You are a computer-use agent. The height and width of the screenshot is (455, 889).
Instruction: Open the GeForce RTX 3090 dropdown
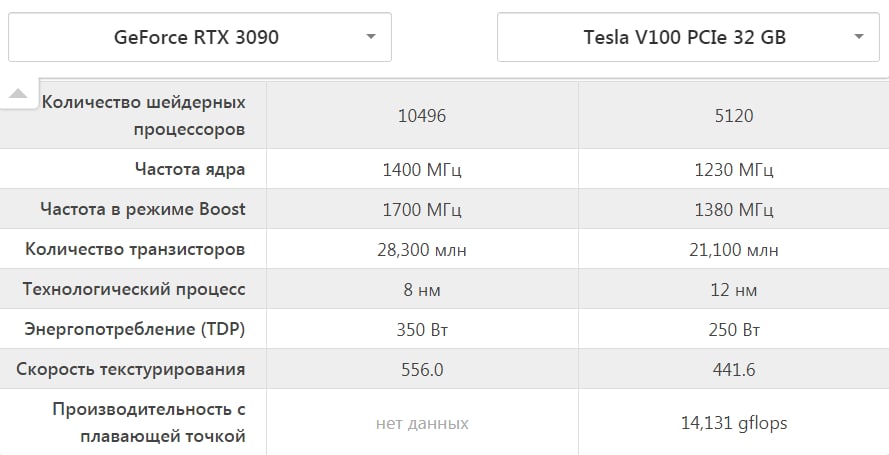pyautogui.click(x=200, y=37)
